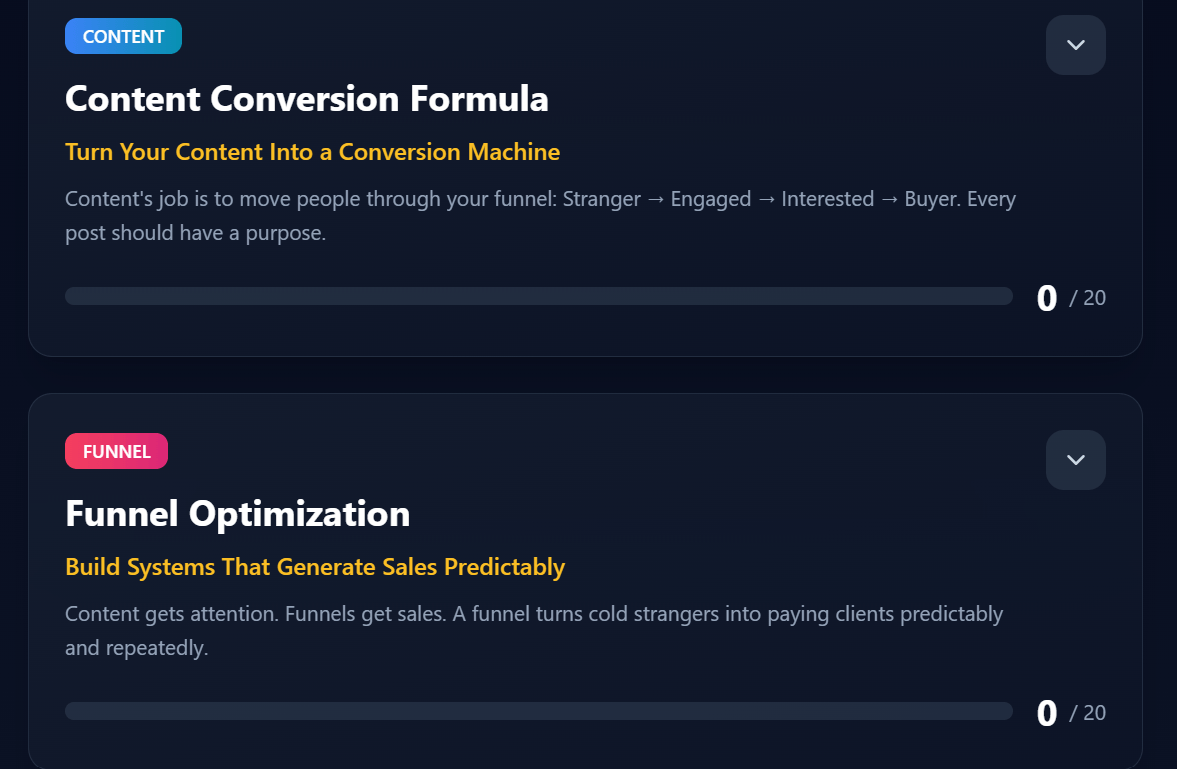1177x769 pixels.
Task: Click the blue CONTENT category badge
Action: tap(123, 37)
